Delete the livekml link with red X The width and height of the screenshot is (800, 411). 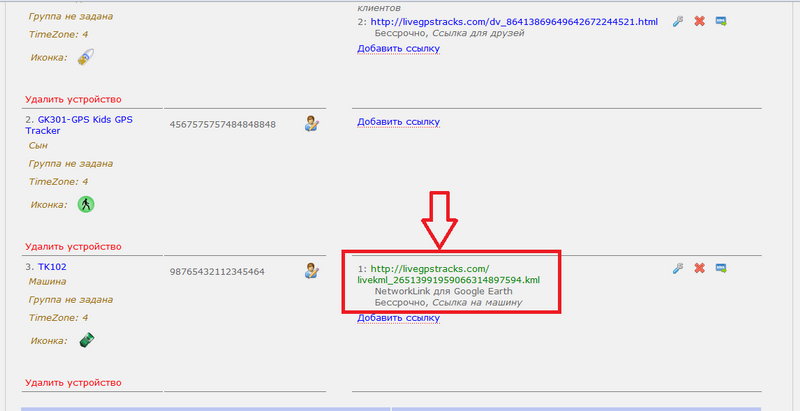699,268
